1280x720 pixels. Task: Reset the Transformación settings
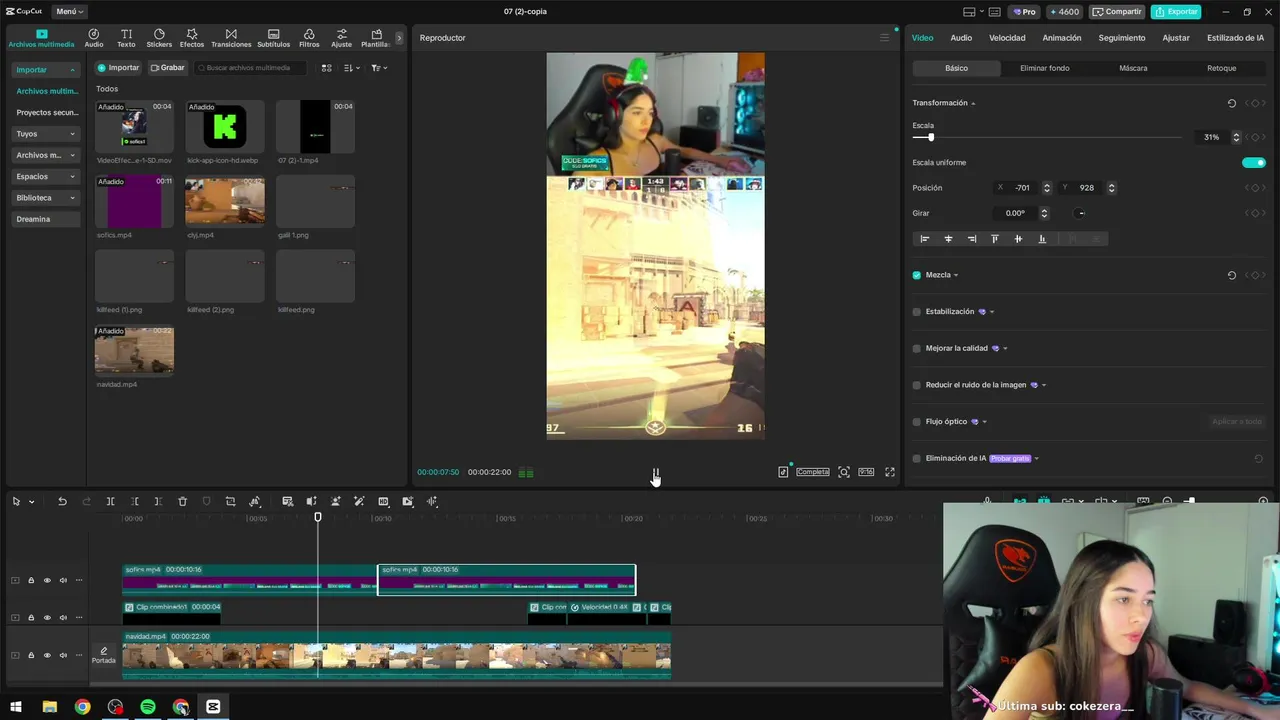(x=1231, y=103)
